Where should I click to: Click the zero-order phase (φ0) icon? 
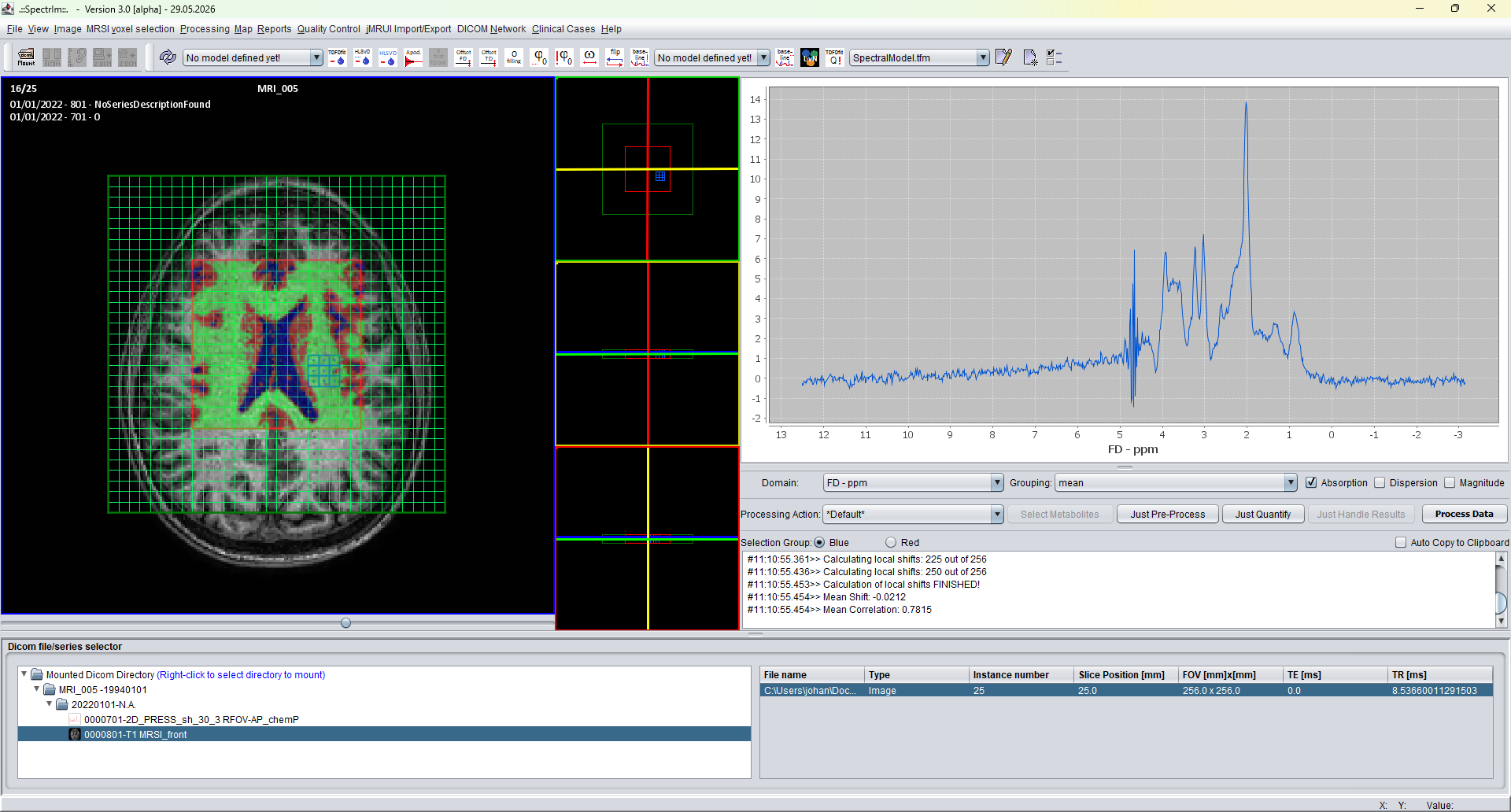point(539,57)
